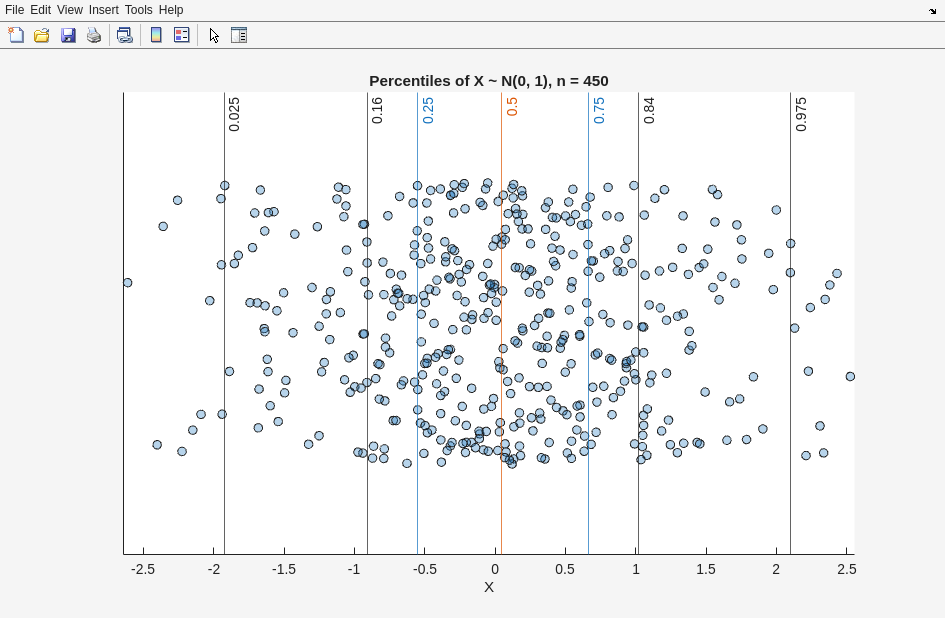This screenshot has width=945, height=618.
Task: Click the Link Plot icon
Action: tap(125, 35)
